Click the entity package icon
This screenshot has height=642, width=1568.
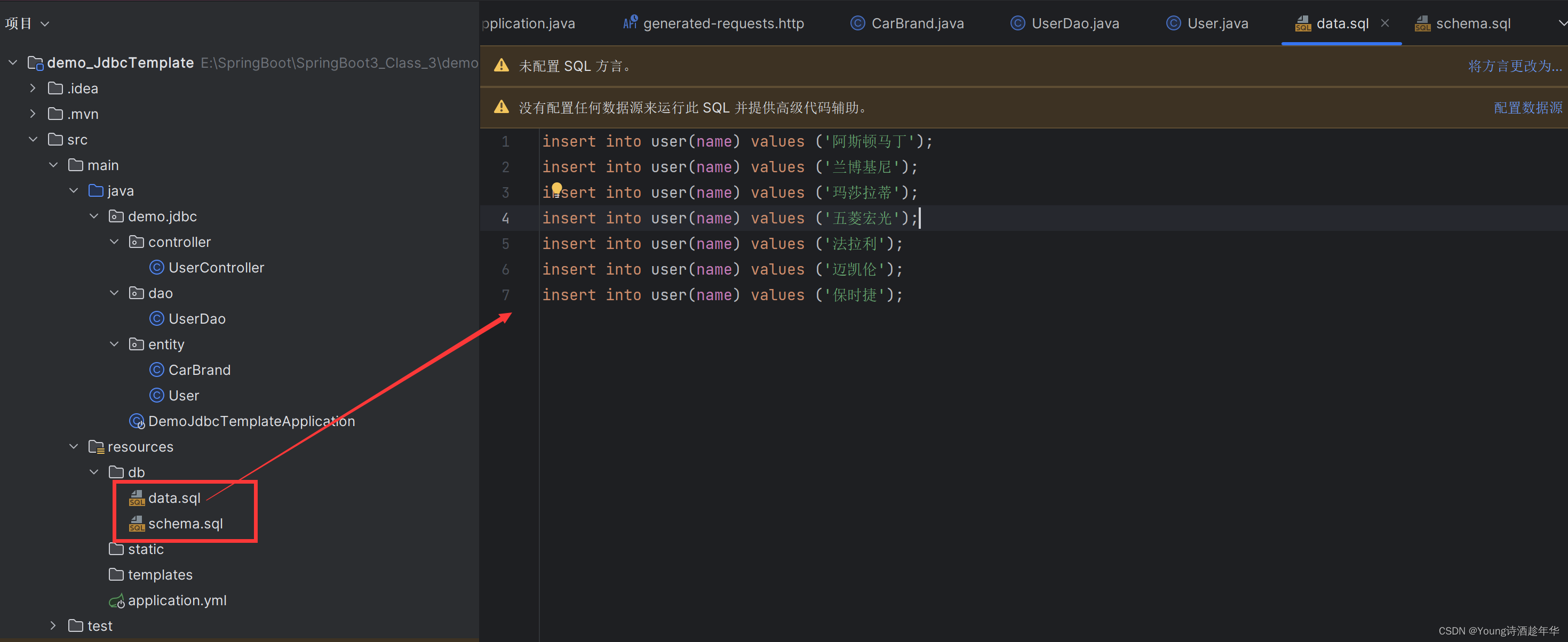tap(137, 344)
